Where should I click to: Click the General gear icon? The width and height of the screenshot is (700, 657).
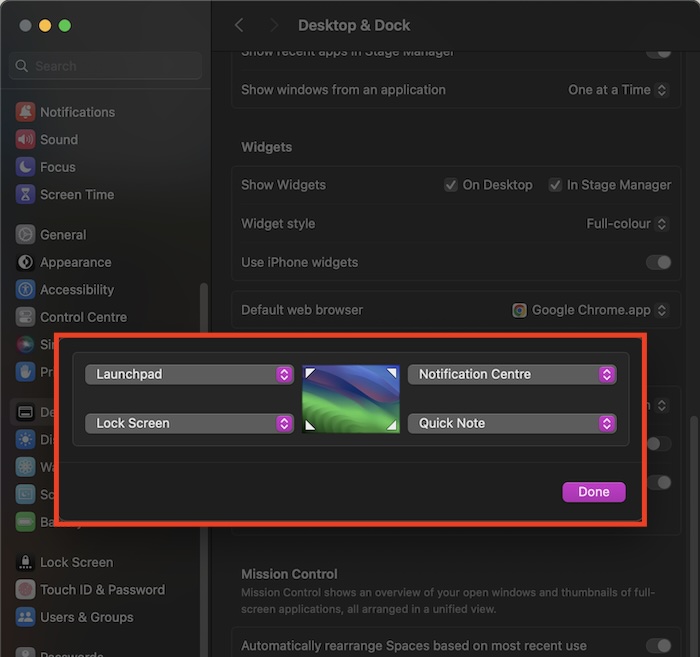point(25,235)
